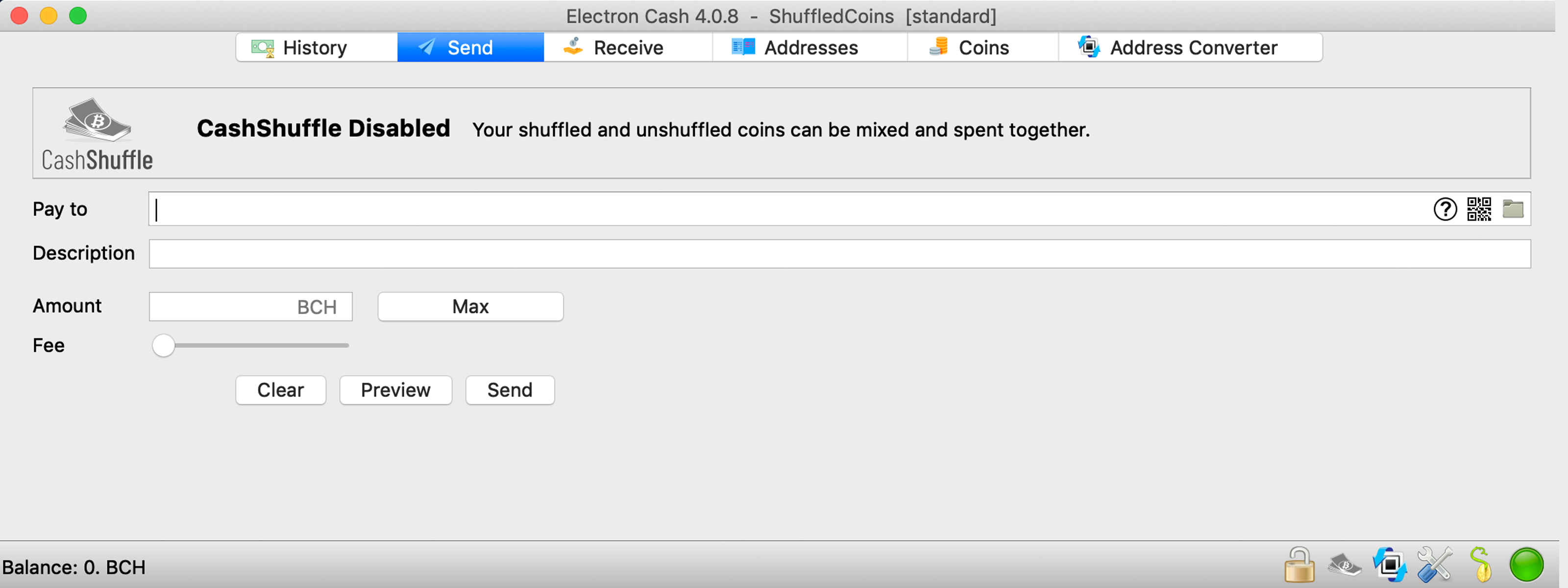Screen dimensions: 1568x588
Task: Drag the Fee slider to adjust fee
Action: pyautogui.click(x=162, y=344)
